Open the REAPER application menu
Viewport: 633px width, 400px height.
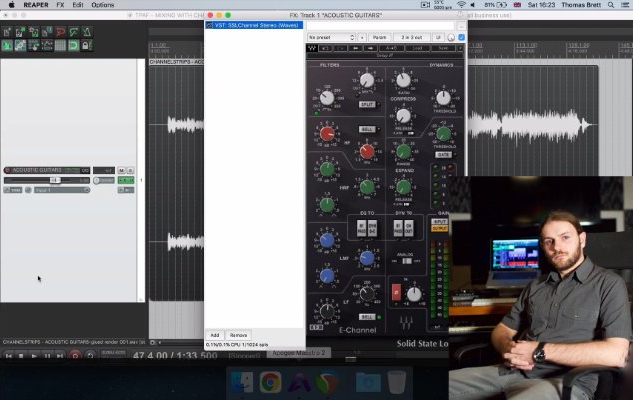click(36, 5)
